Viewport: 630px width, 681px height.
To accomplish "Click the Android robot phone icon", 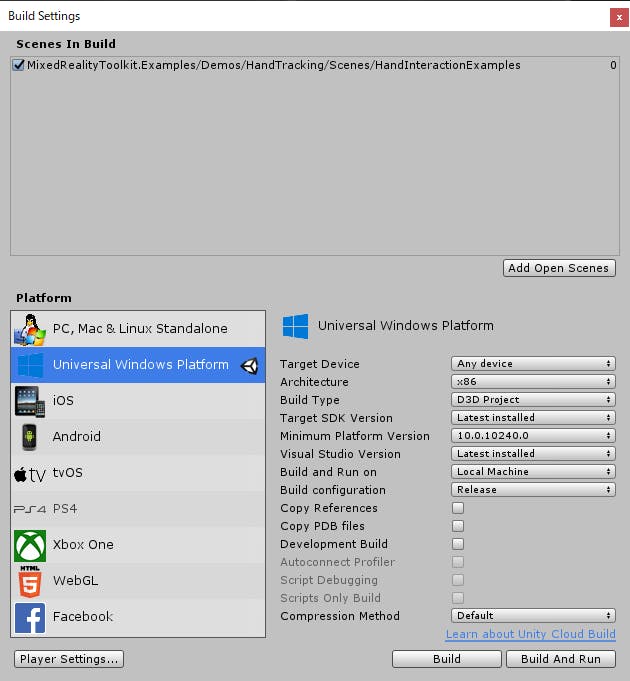I will [29, 437].
